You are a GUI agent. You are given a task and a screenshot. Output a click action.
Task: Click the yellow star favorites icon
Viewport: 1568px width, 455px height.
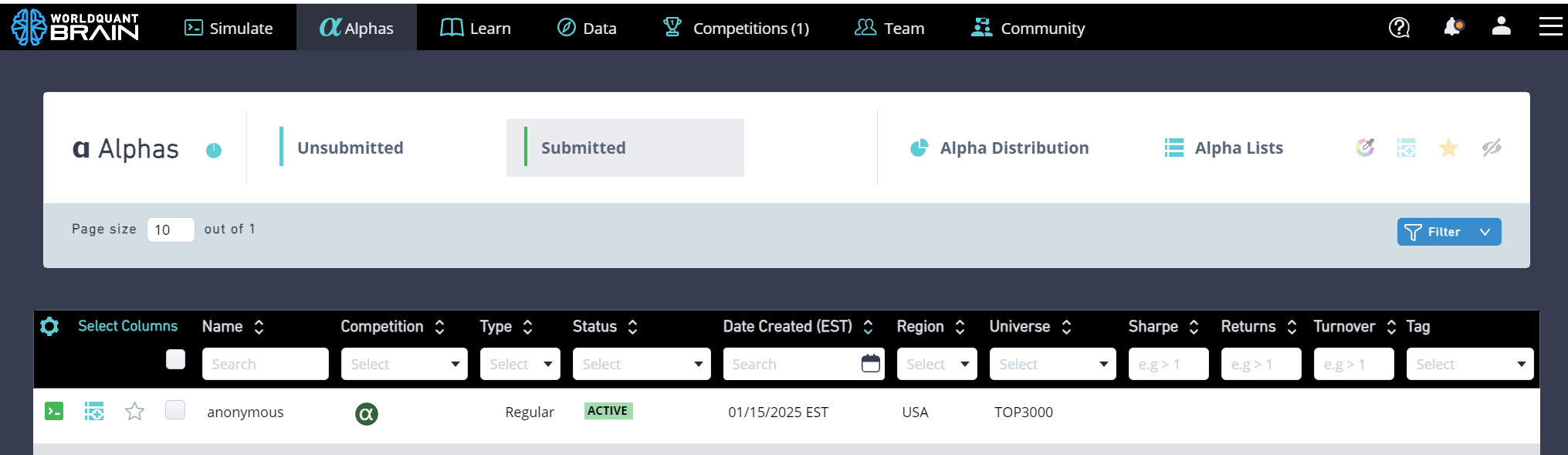pyautogui.click(x=1448, y=148)
